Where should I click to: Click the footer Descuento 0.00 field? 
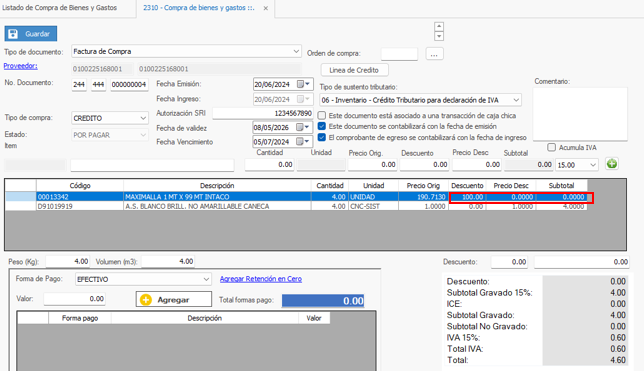pyautogui.click(x=509, y=262)
